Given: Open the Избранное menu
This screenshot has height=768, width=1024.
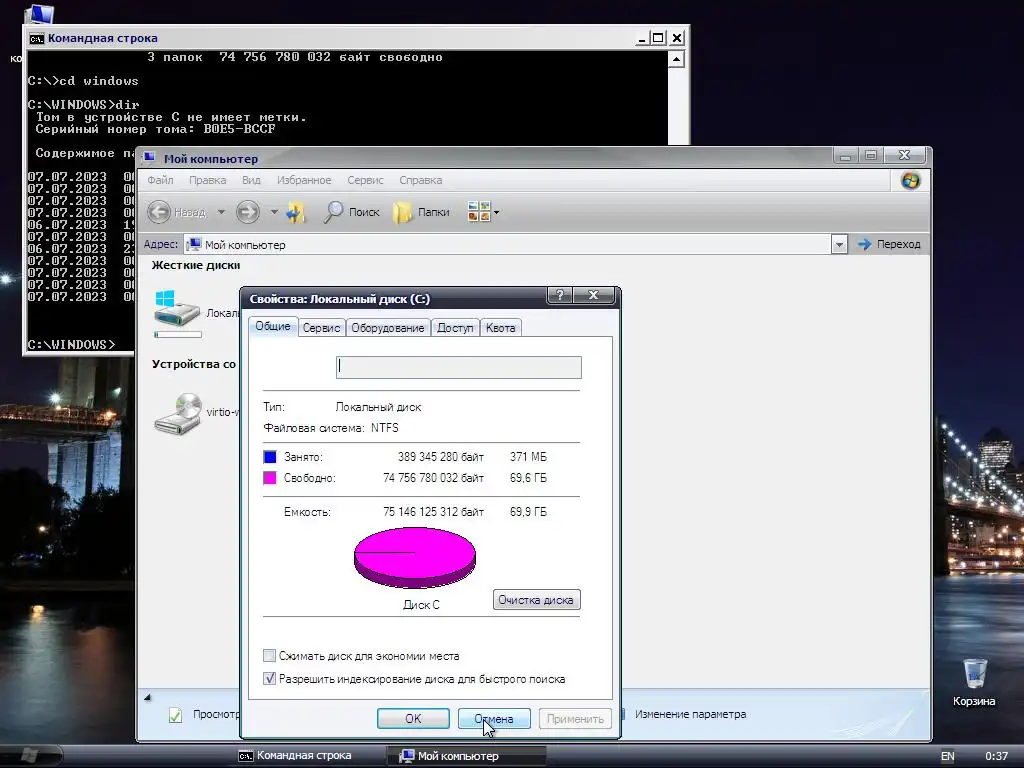Looking at the screenshot, I should tap(304, 180).
